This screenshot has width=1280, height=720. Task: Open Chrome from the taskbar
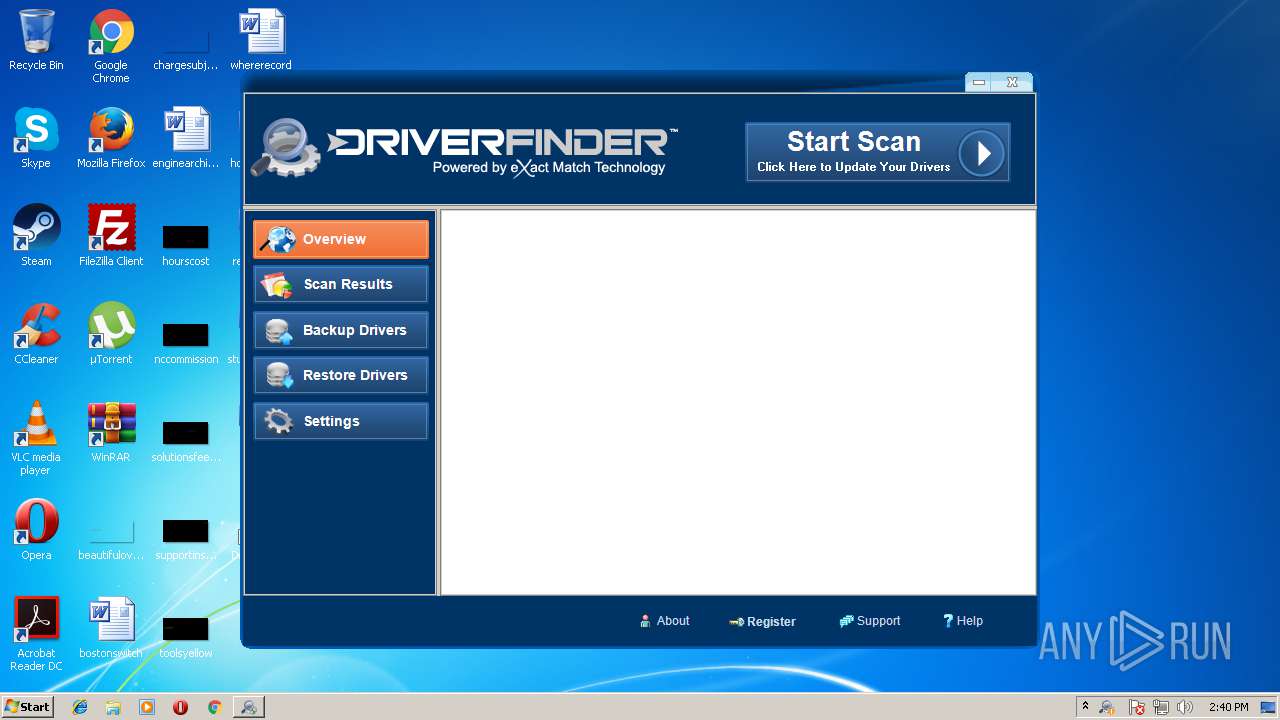214,707
